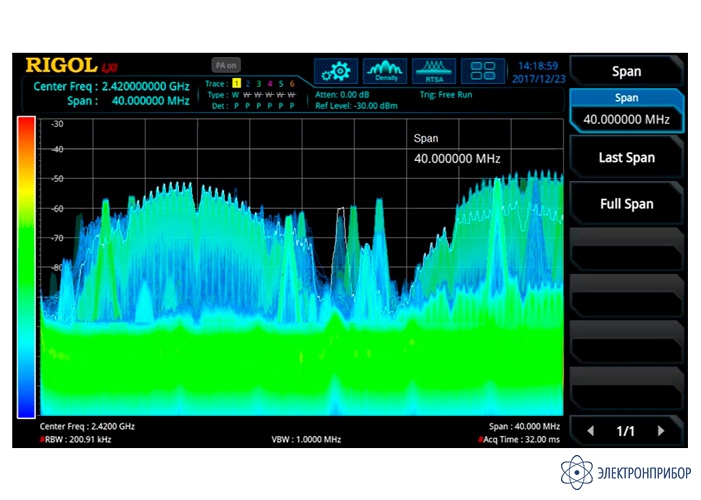Select the RBW 200.91 kHz readout

[78, 439]
